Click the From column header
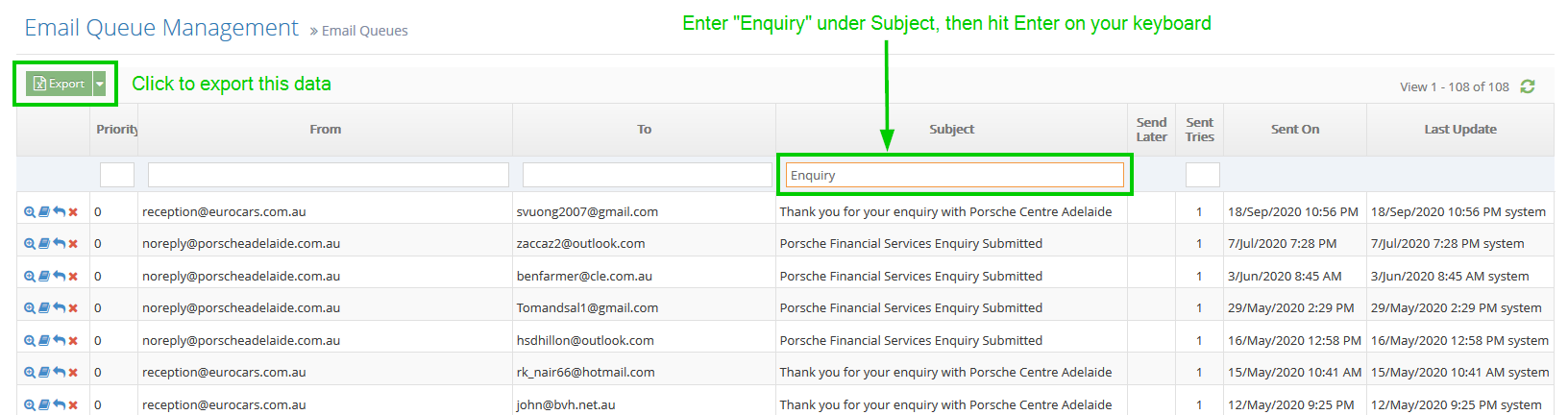Image resolution: width=1568 pixels, height=415 pixels. [x=325, y=130]
